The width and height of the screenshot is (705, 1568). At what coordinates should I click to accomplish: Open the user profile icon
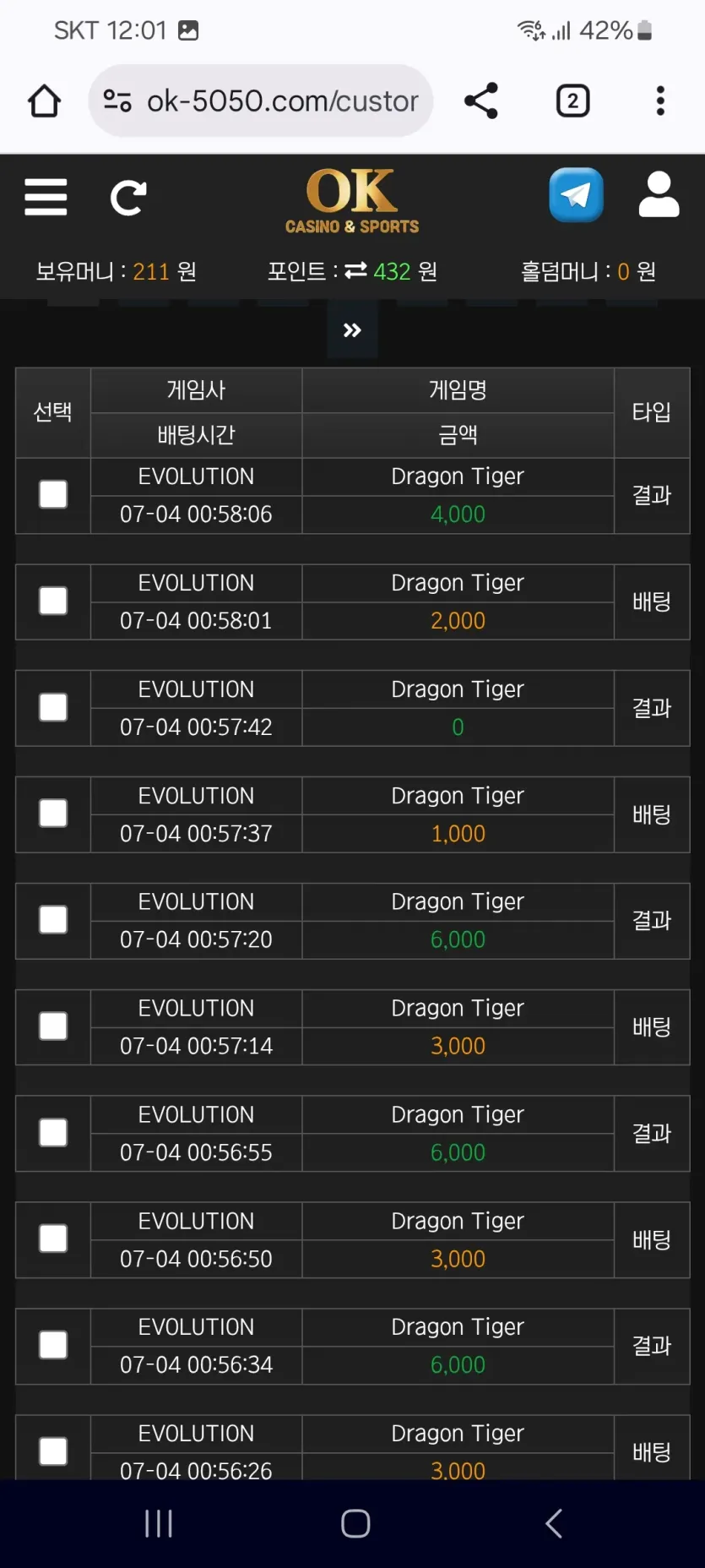point(659,195)
